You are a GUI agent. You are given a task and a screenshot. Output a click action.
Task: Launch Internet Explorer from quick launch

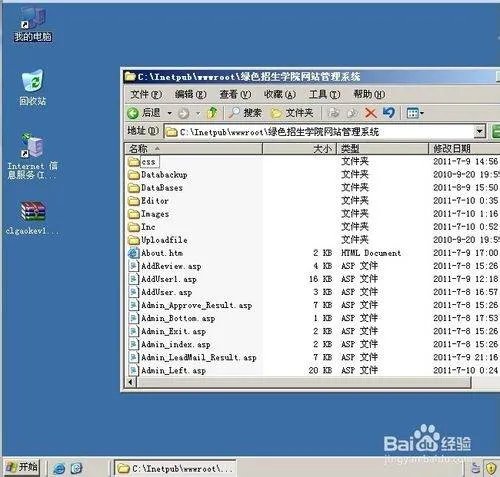59,468
